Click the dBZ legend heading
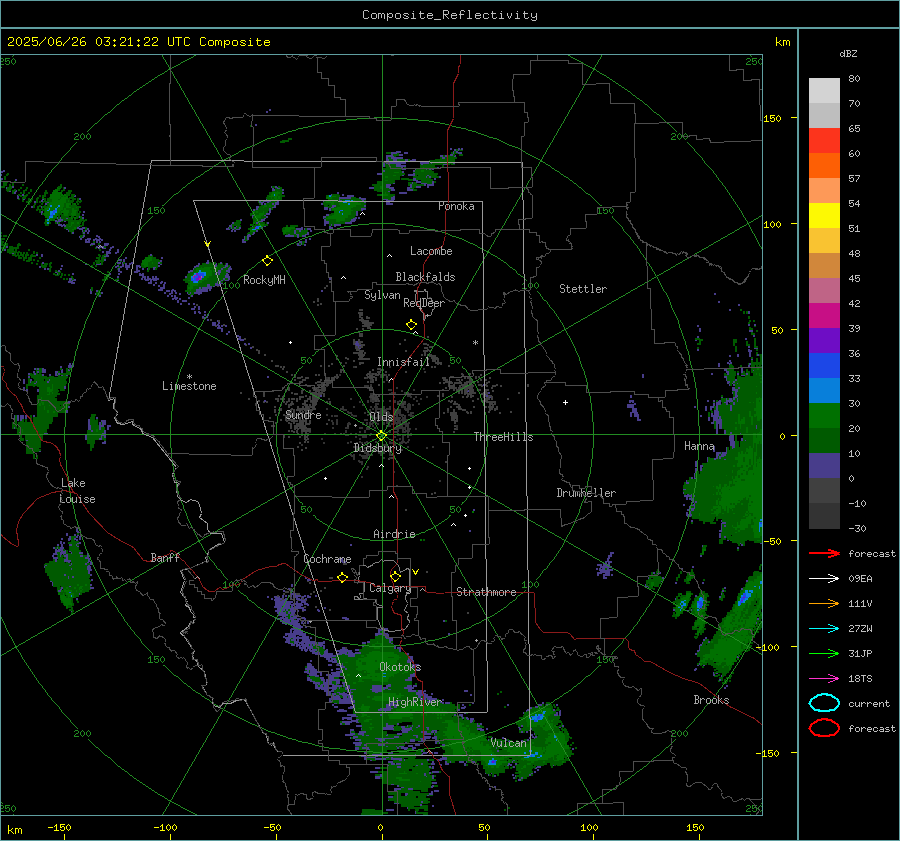This screenshot has width=900, height=841. pyautogui.click(x=848, y=53)
